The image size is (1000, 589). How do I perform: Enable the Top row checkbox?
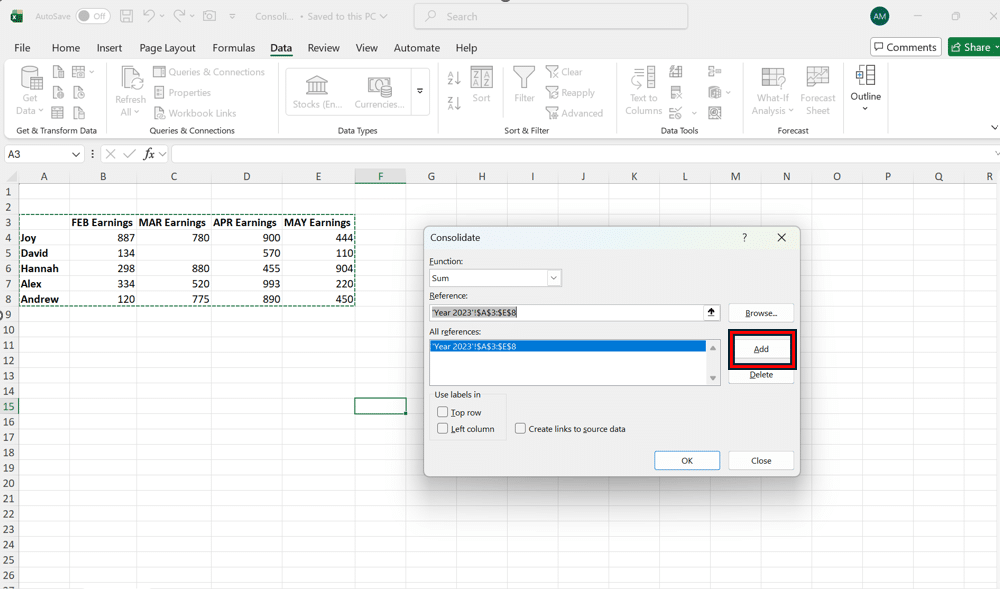click(443, 412)
